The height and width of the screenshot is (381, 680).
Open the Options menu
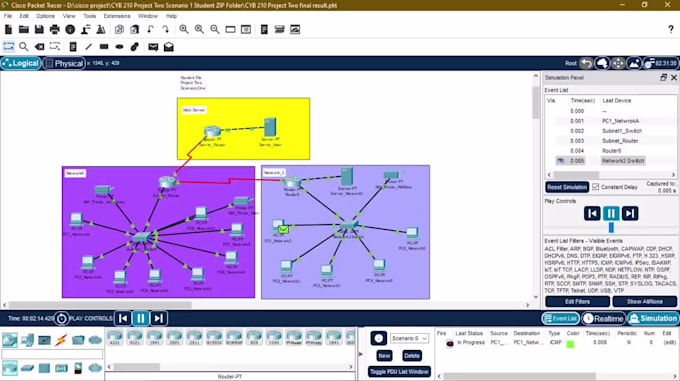[x=45, y=16]
